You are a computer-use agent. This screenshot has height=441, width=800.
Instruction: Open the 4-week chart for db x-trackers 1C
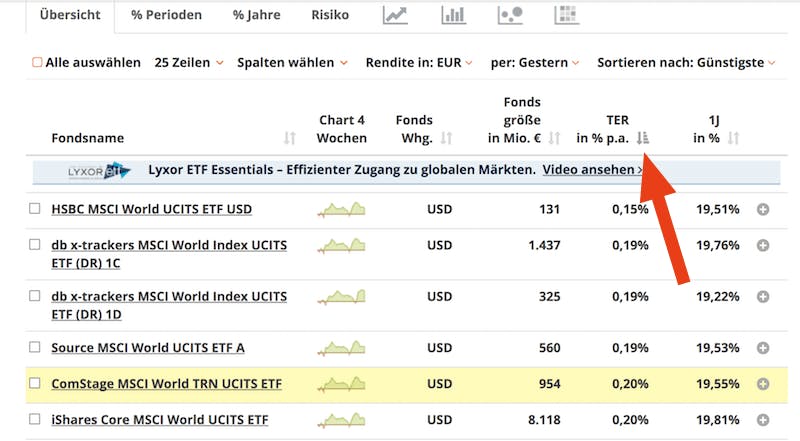pos(341,246)
